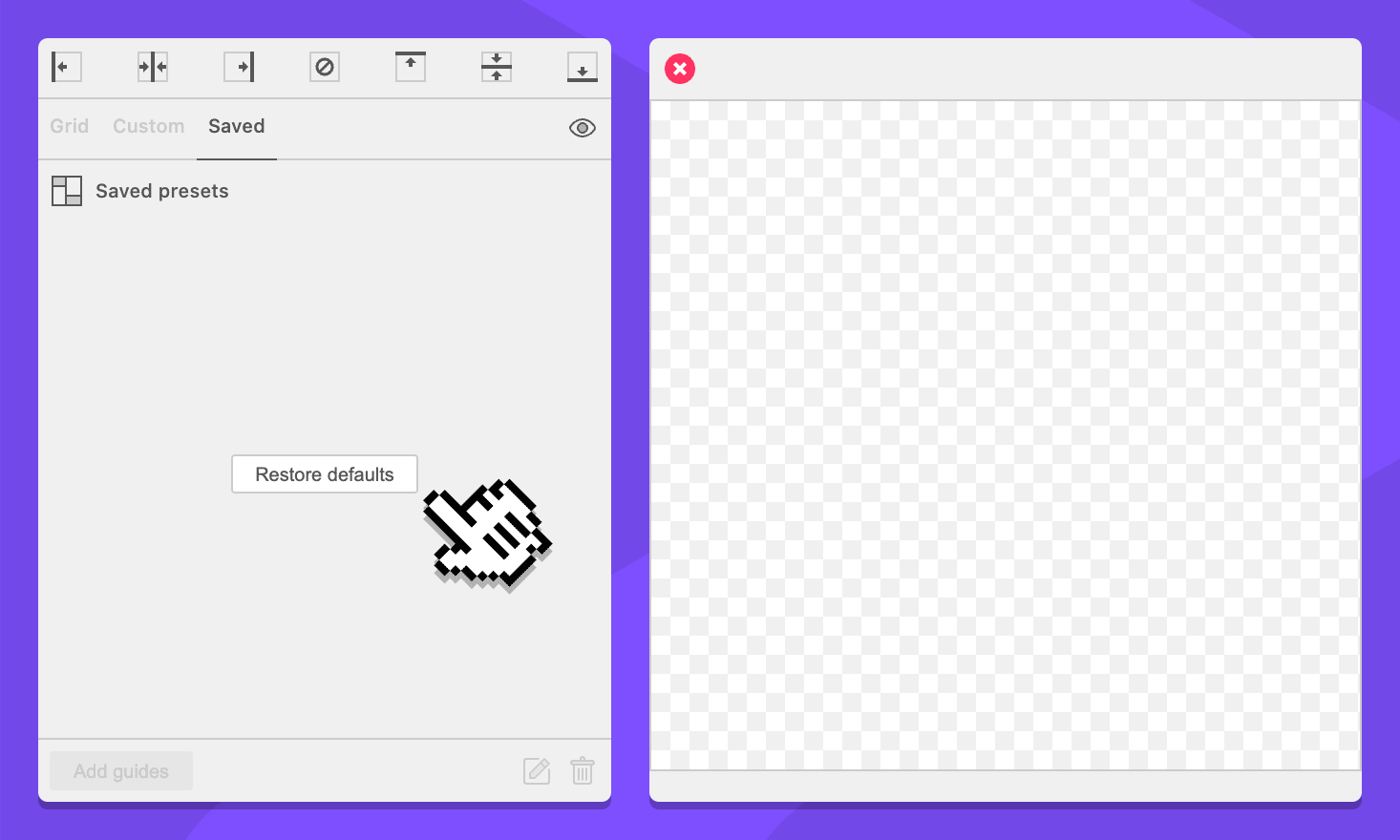This screenshot has height=840, width=1400.
Task: Click the Add guides button
Action: coord(121,771)
